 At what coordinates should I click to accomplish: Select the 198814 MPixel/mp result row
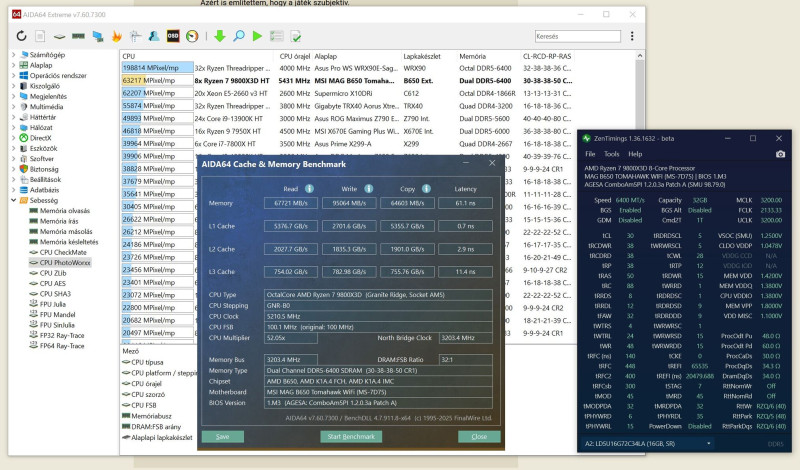(x=346, y=68)
